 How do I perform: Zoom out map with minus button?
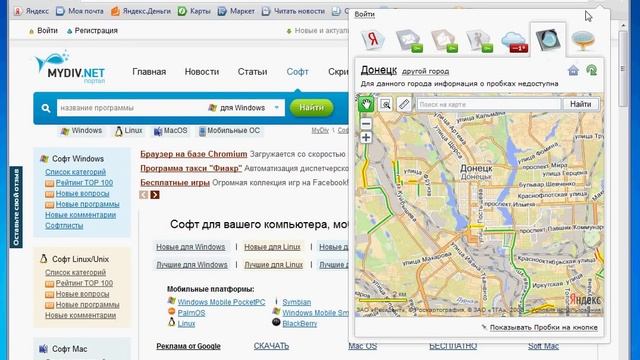point(366,123)
